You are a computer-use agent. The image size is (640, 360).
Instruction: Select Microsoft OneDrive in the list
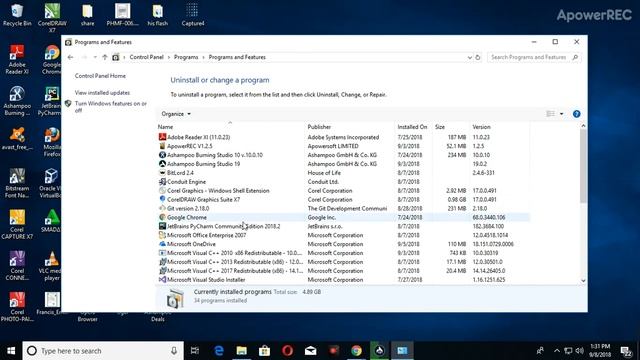click(344, 244)
